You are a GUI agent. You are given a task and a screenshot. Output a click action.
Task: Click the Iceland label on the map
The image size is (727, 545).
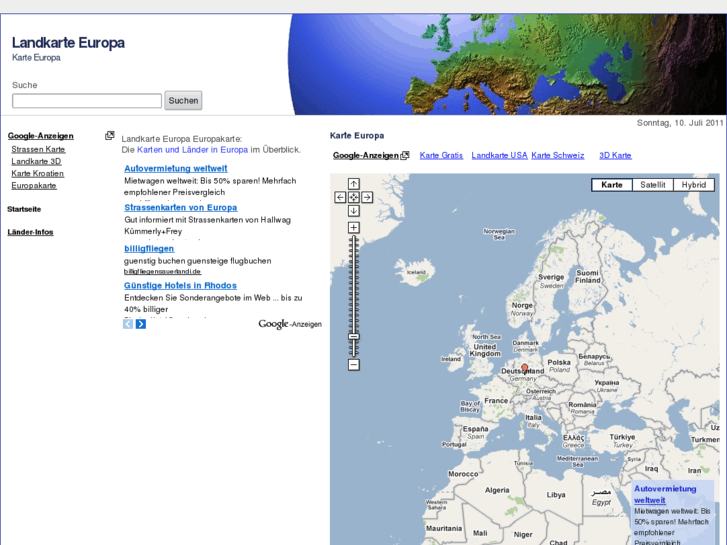(x=416, y=272)
